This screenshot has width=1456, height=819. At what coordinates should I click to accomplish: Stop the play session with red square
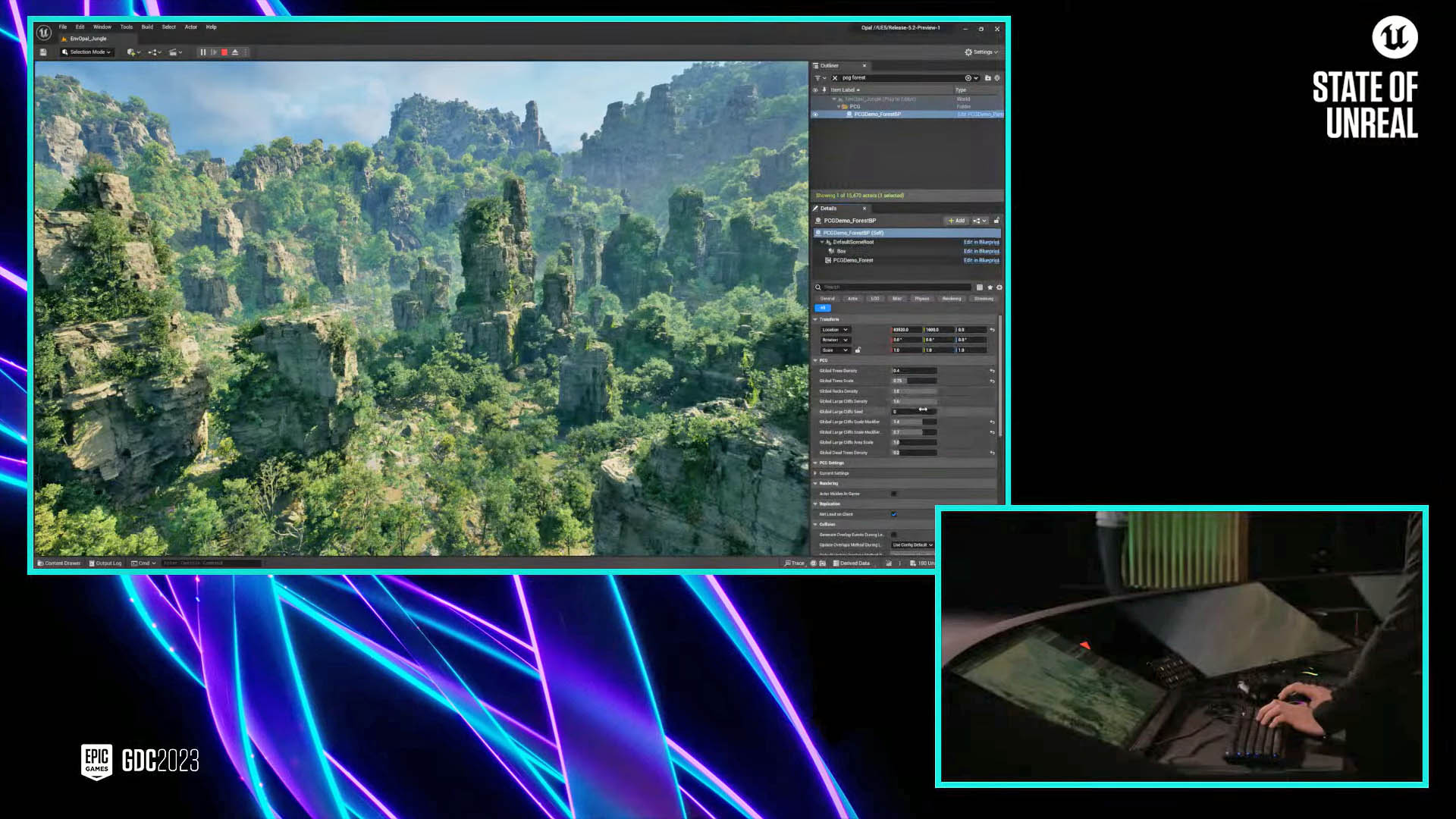pos(224,52)
